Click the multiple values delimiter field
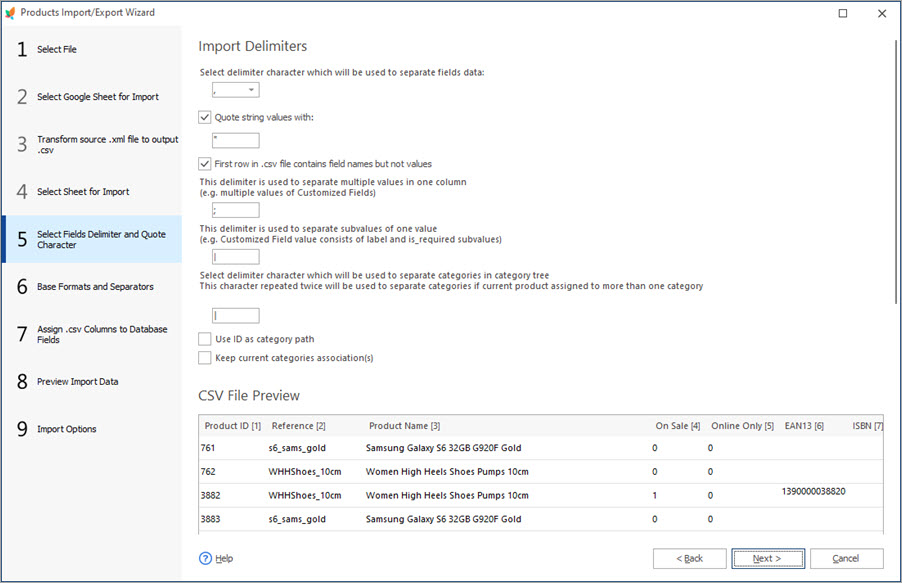Screen dimensions: 902x583 tap(236, 210)
